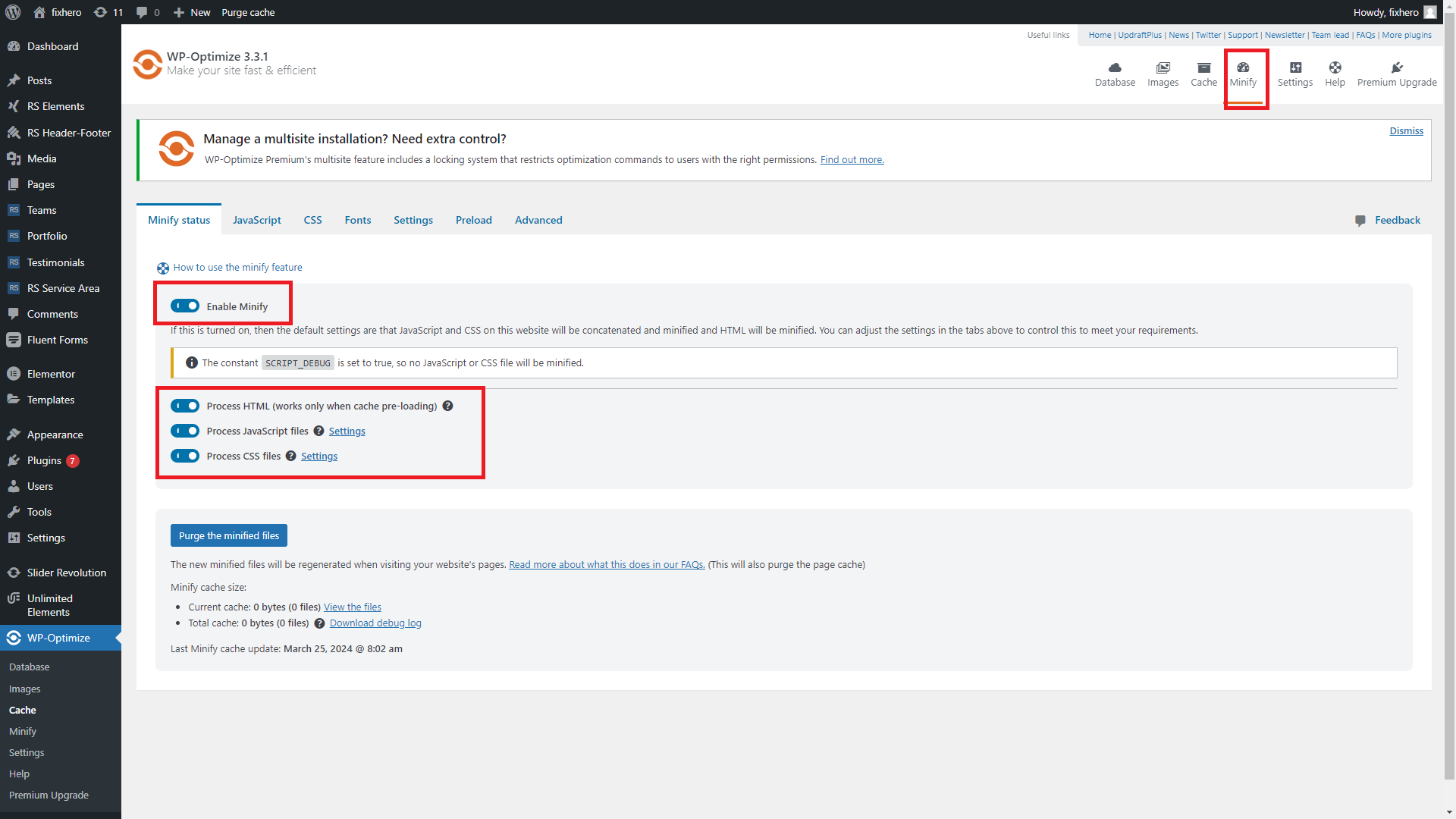The image size is (1456, 819).
Task: Open Cache submenu under WP-Optimize
Action: click(23, 710)
